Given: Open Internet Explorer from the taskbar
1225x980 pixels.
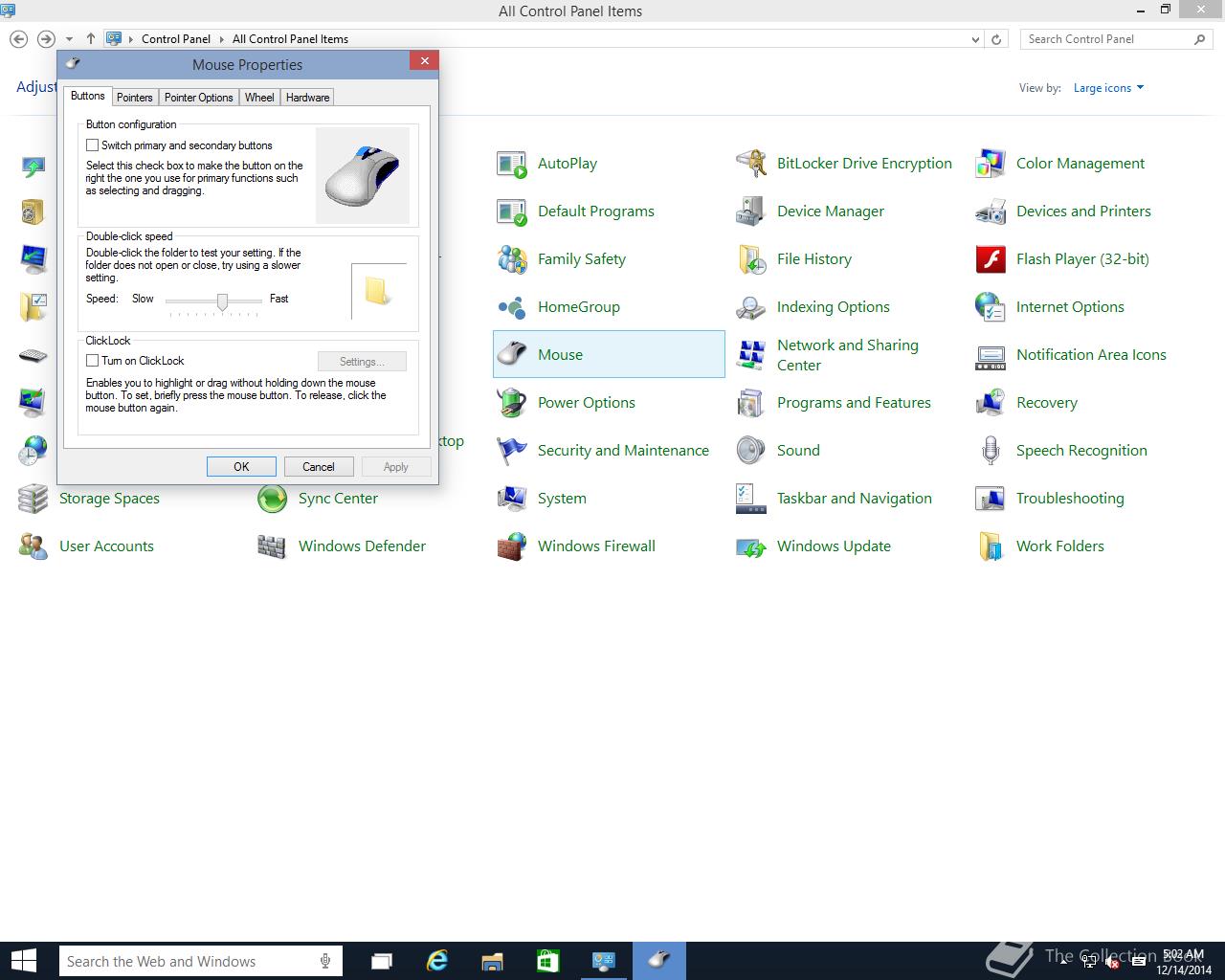Looking at the screenshot, I should [x=437, y=961].
